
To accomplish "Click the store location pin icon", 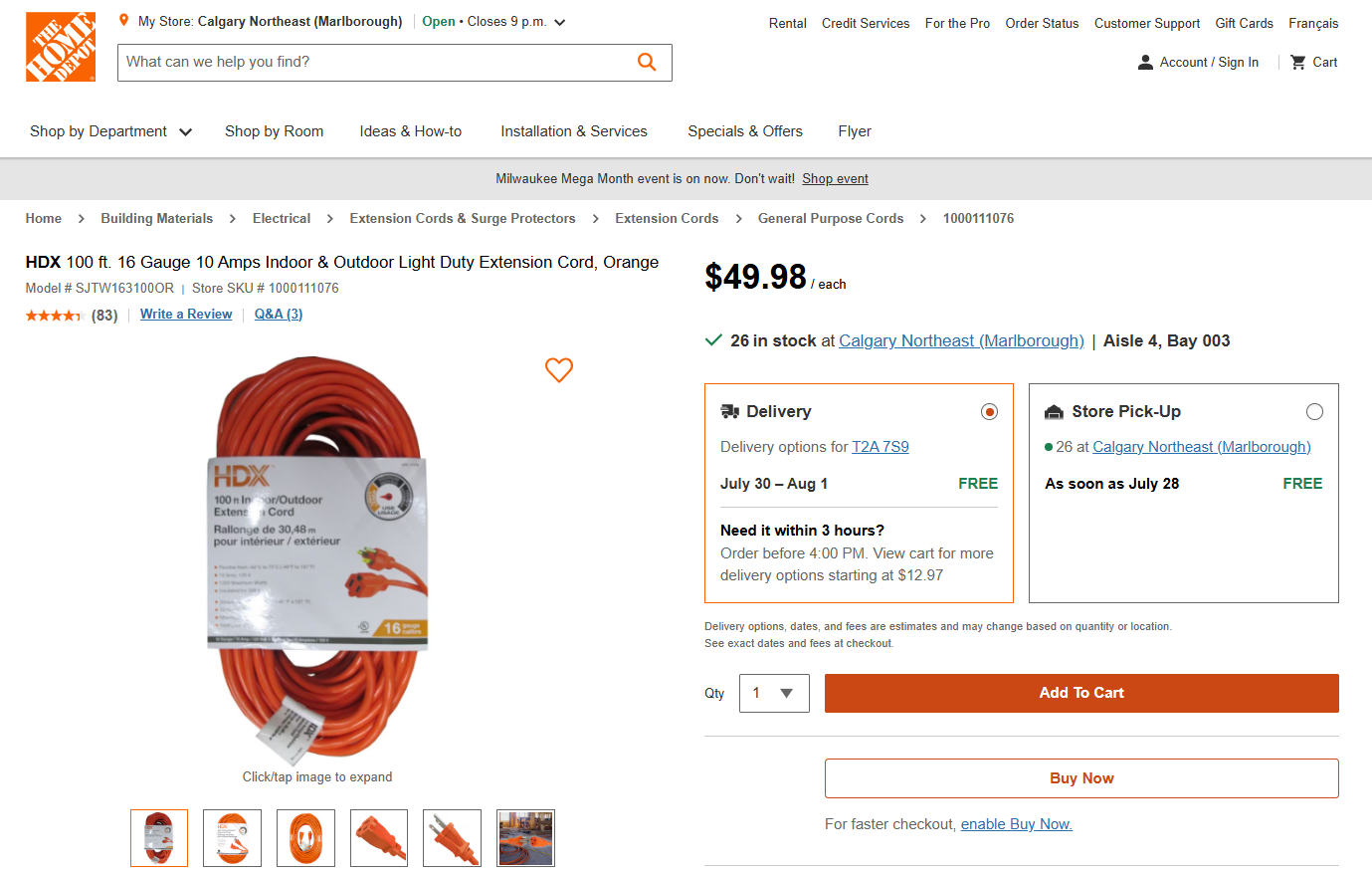I will pos(123,19).
